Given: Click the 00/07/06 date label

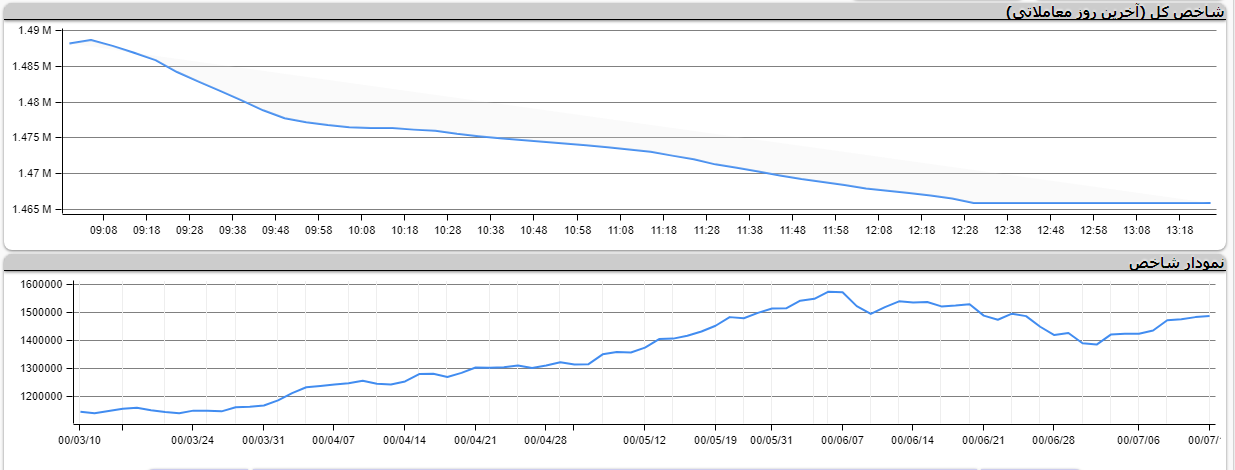Looking at the screenshot, I should (1138, 439).
